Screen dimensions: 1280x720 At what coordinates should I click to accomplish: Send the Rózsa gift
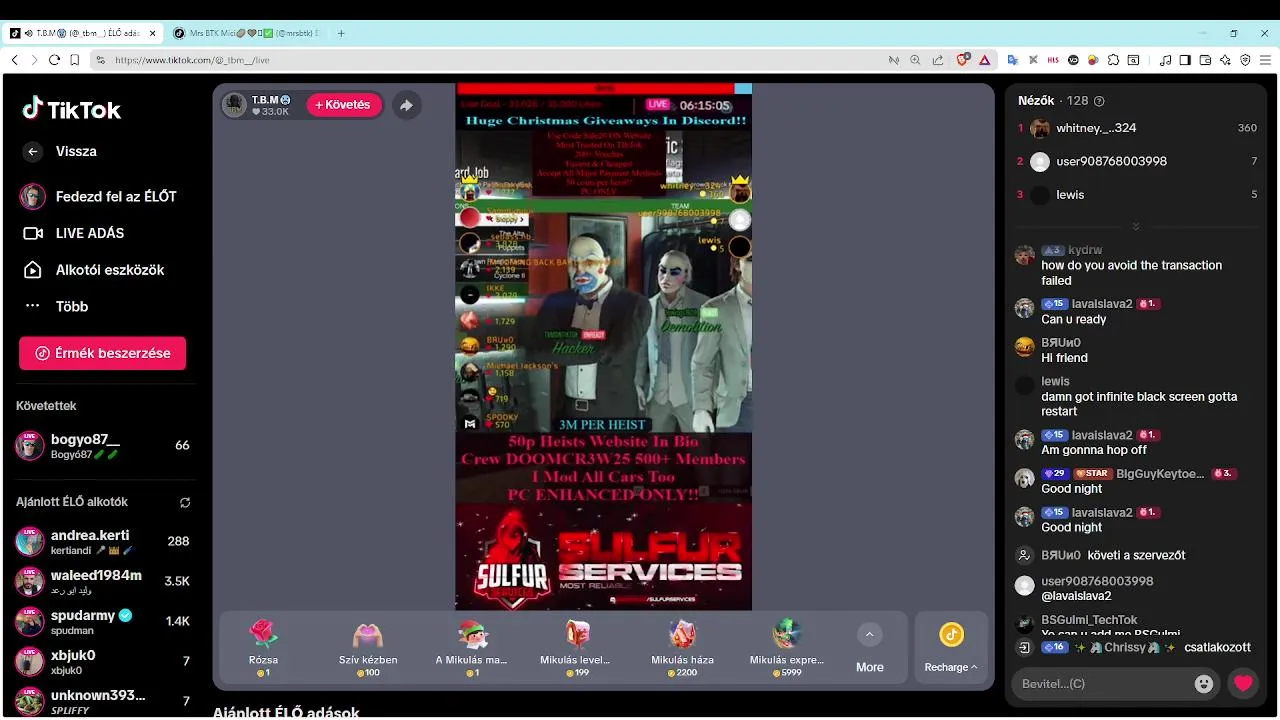tap(263, 648)
